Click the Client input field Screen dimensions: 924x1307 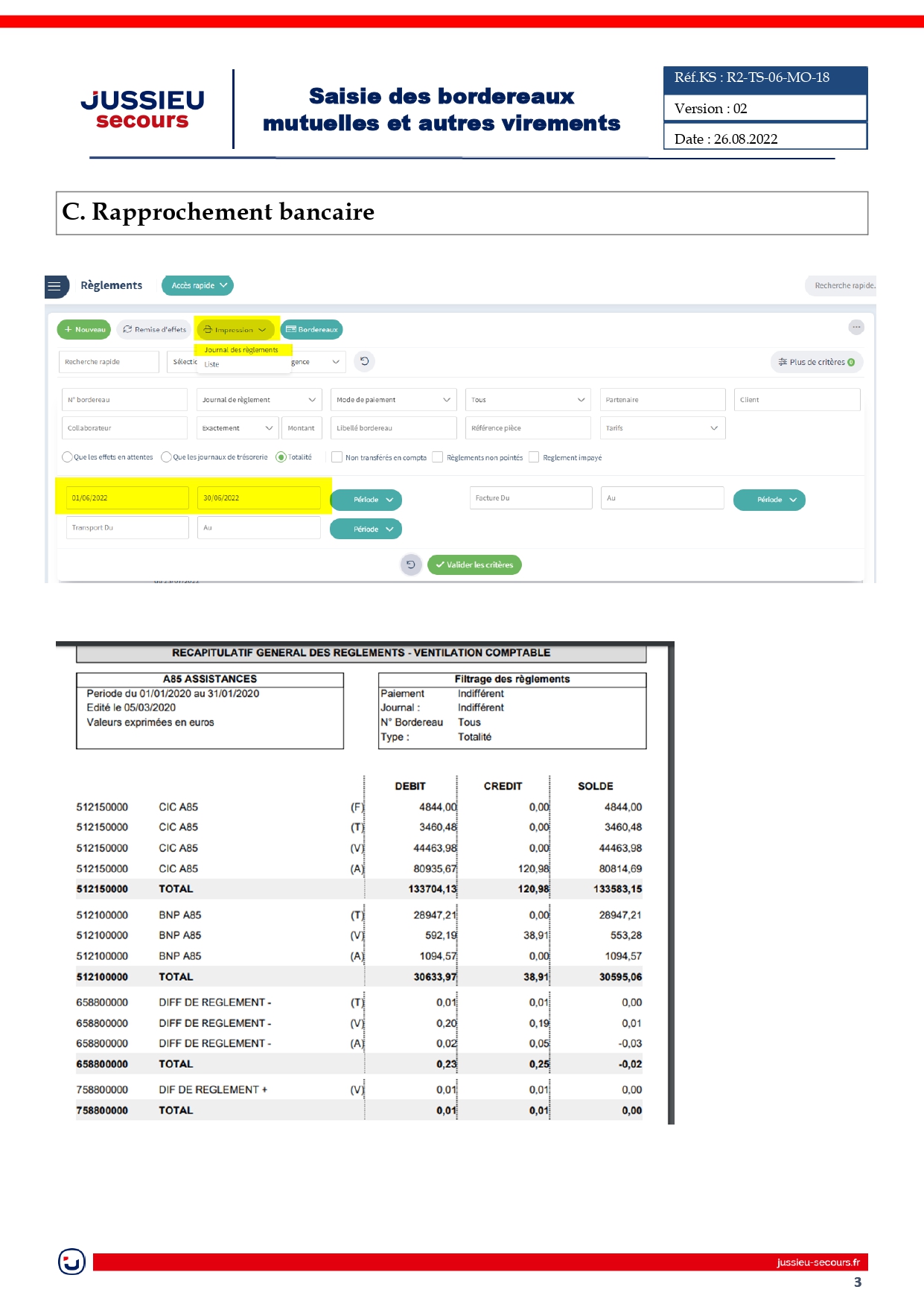797,400
